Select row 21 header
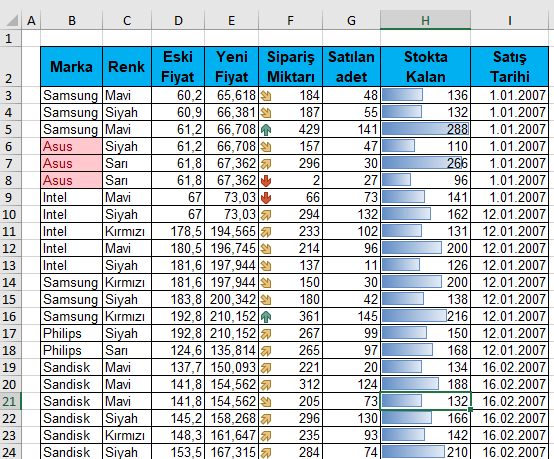Viewport: 554px width, 459px height. (10, 401)
